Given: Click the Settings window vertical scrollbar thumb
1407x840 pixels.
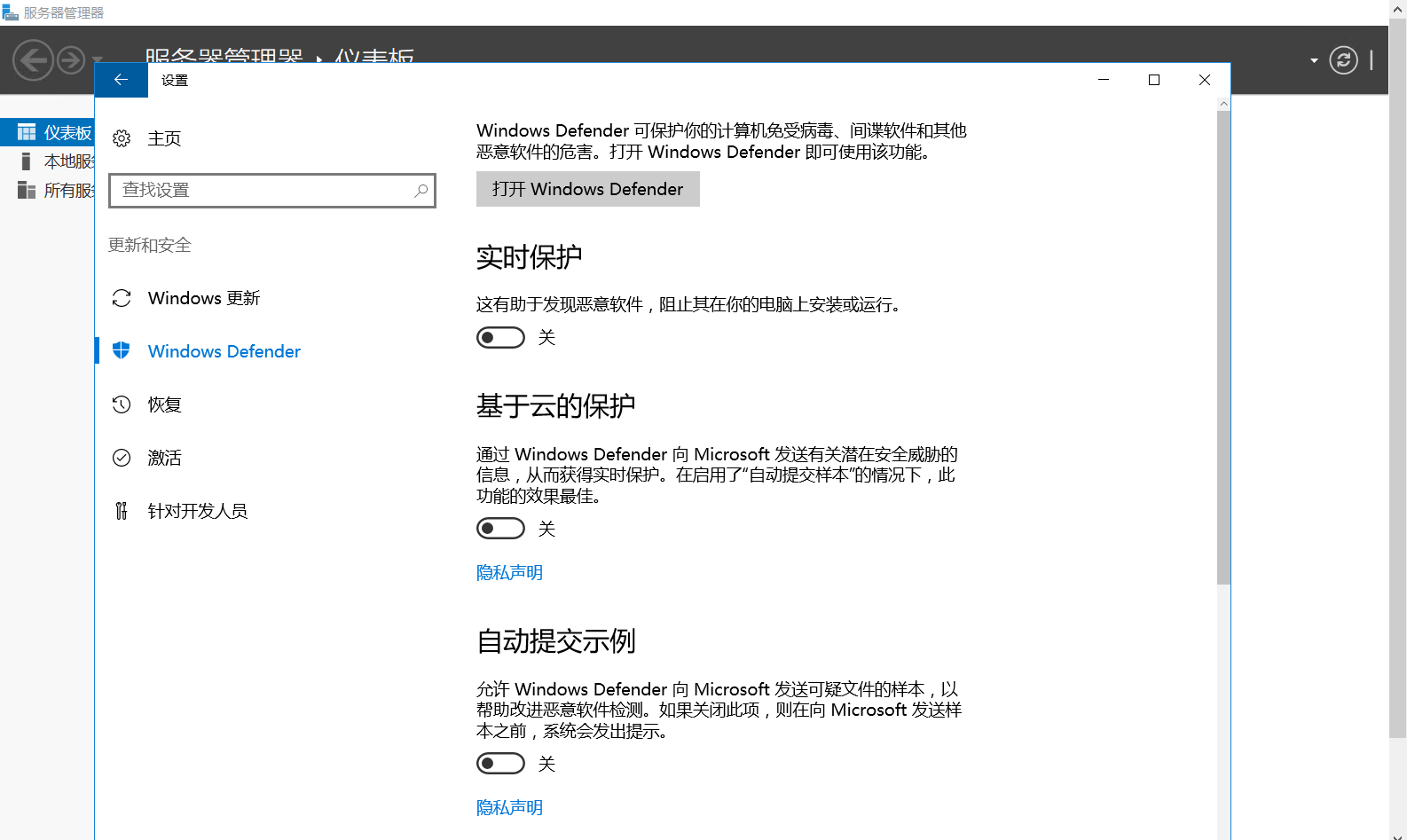Looking at the screenshot, I should coord(1223,347).
